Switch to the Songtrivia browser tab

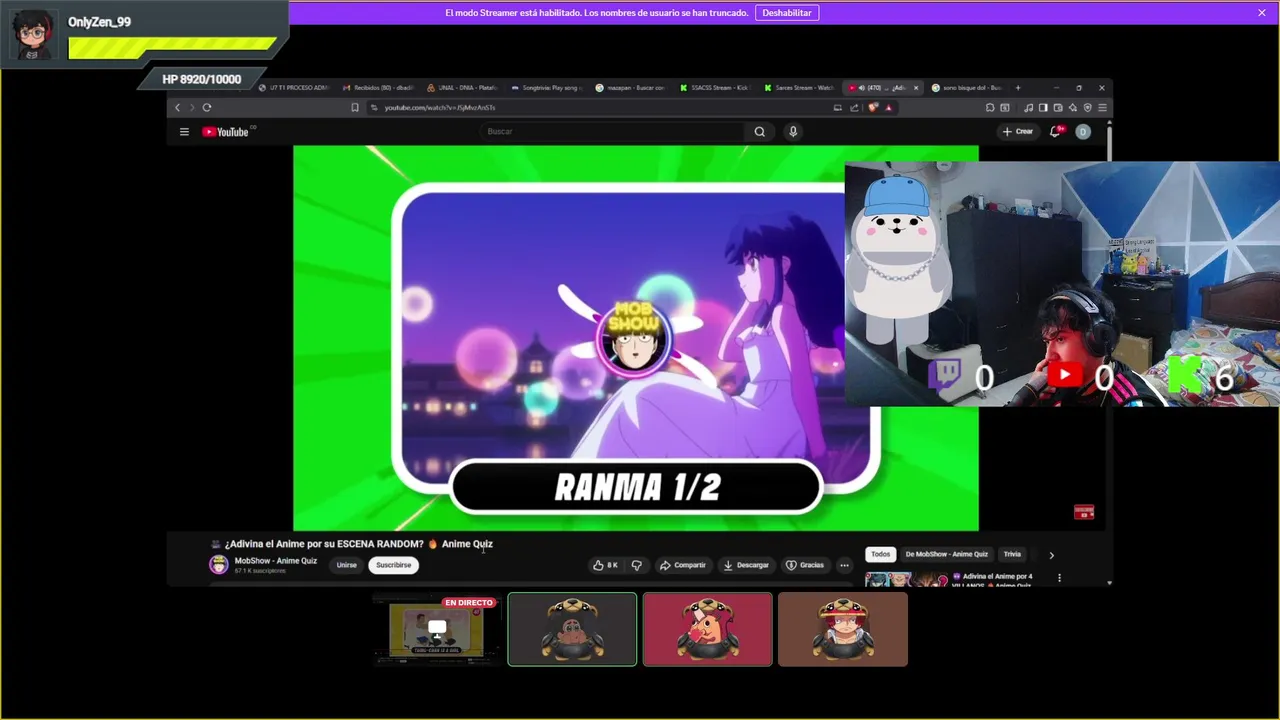tap(546, 88)
